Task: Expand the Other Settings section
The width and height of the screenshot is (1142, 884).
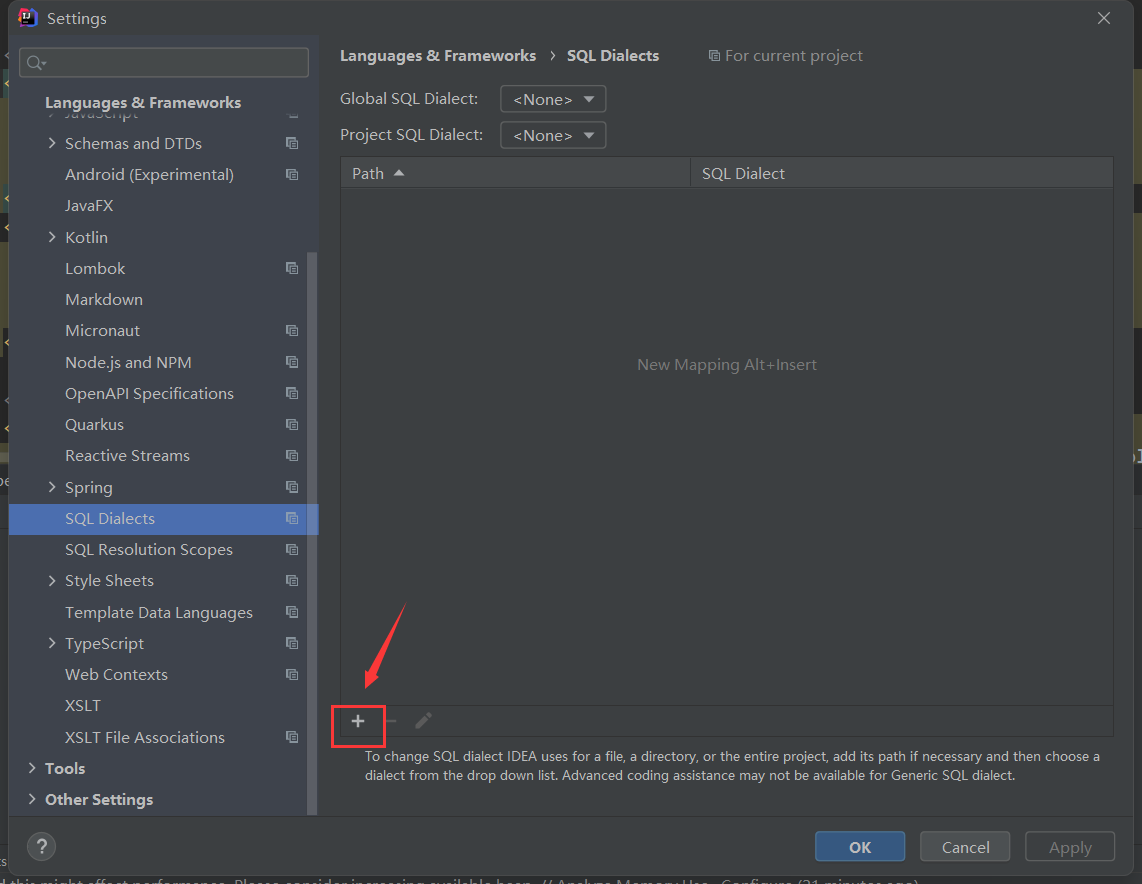Action: (32, 800)
